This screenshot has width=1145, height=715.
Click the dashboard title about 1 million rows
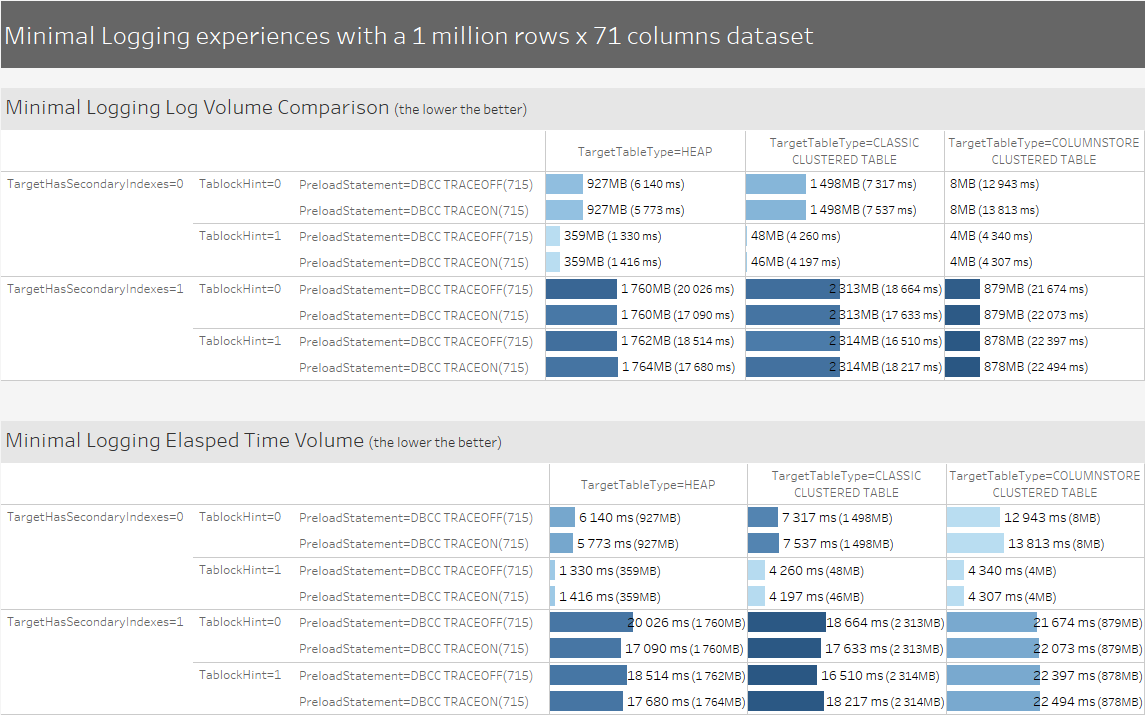click(409, 36)
